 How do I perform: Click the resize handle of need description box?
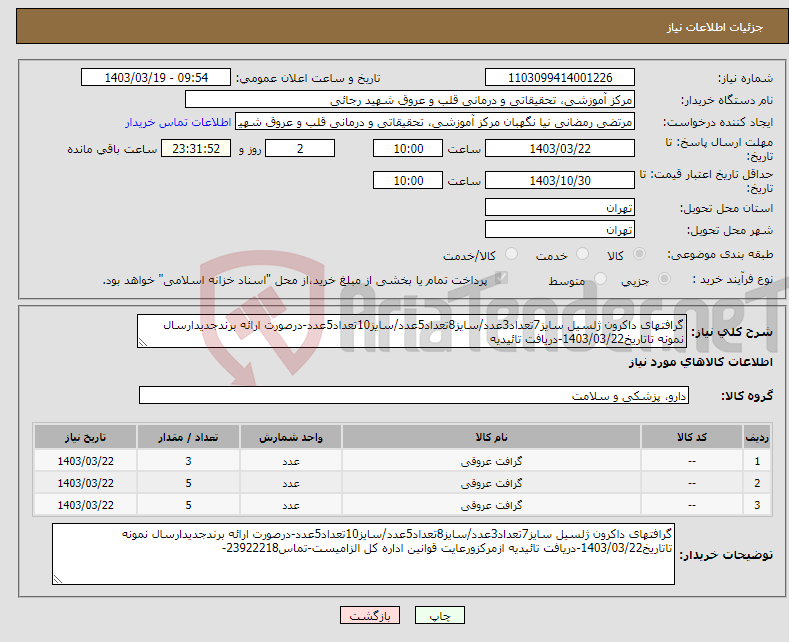(x=143, y=342)
